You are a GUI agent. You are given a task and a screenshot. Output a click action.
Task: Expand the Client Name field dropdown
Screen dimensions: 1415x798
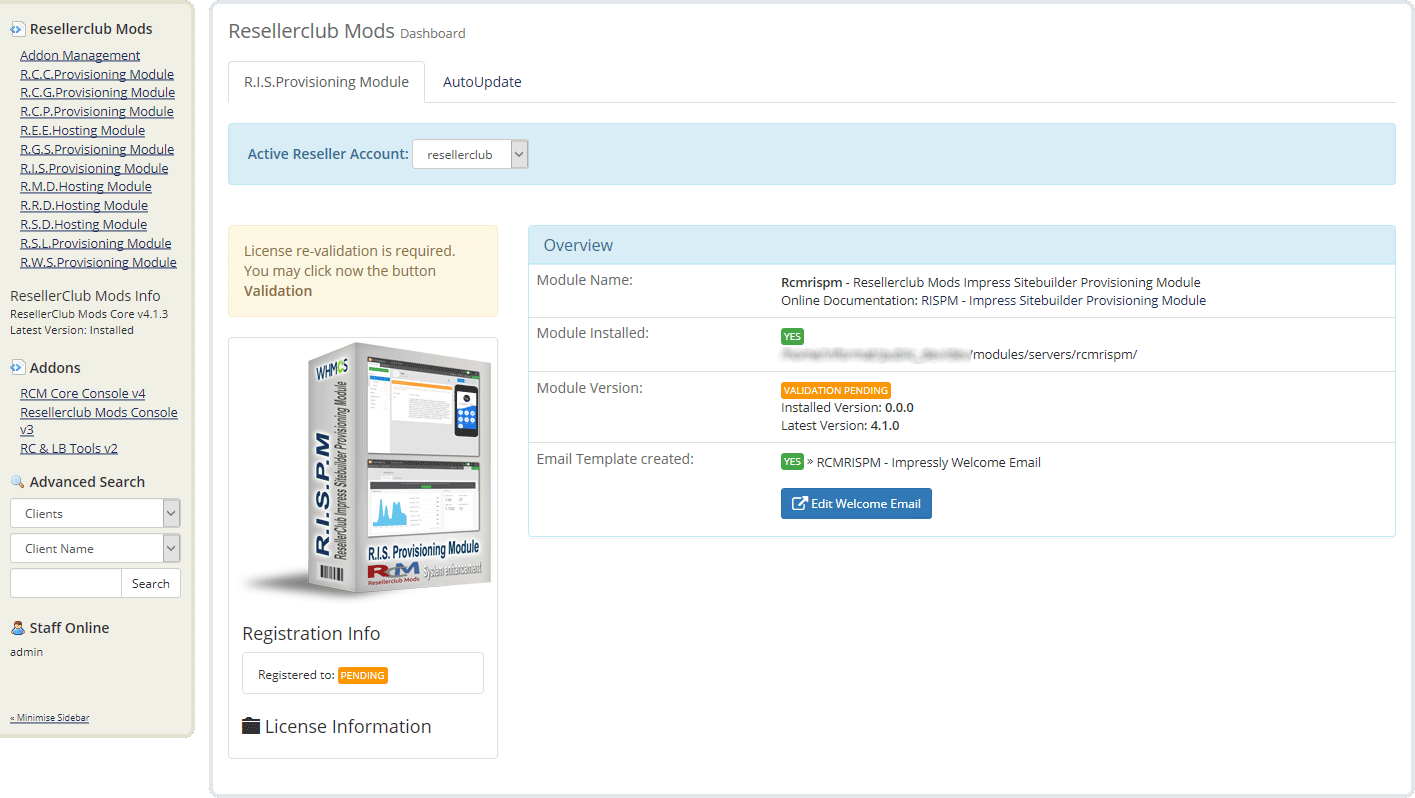click(x=95, y=548)
